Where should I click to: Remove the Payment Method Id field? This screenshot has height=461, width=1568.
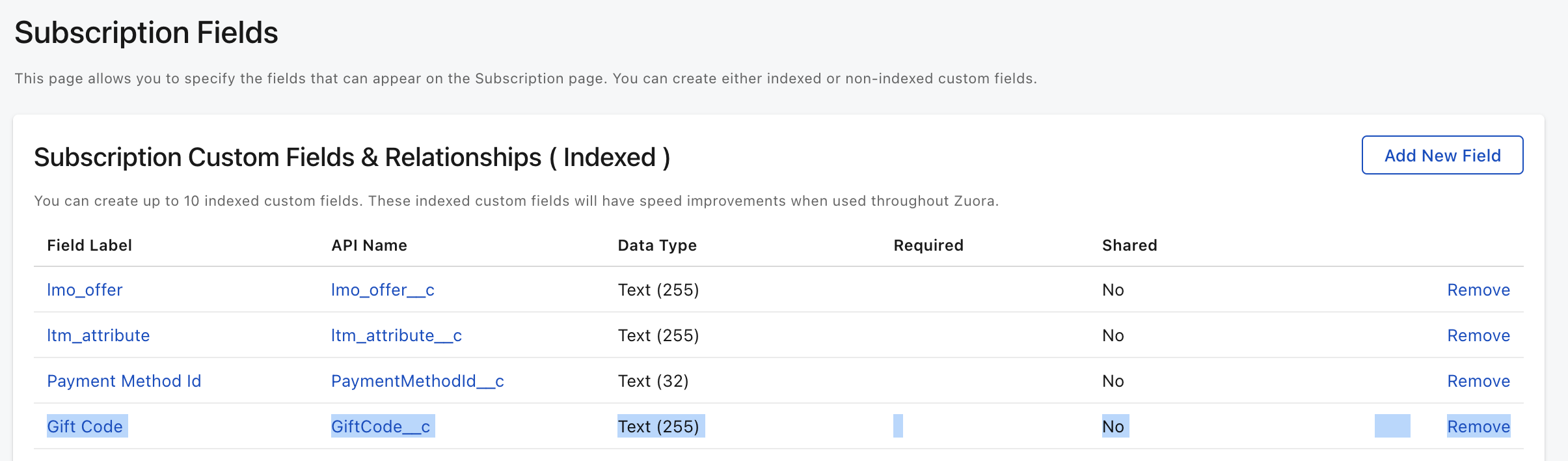click(x=1478, y=382)
